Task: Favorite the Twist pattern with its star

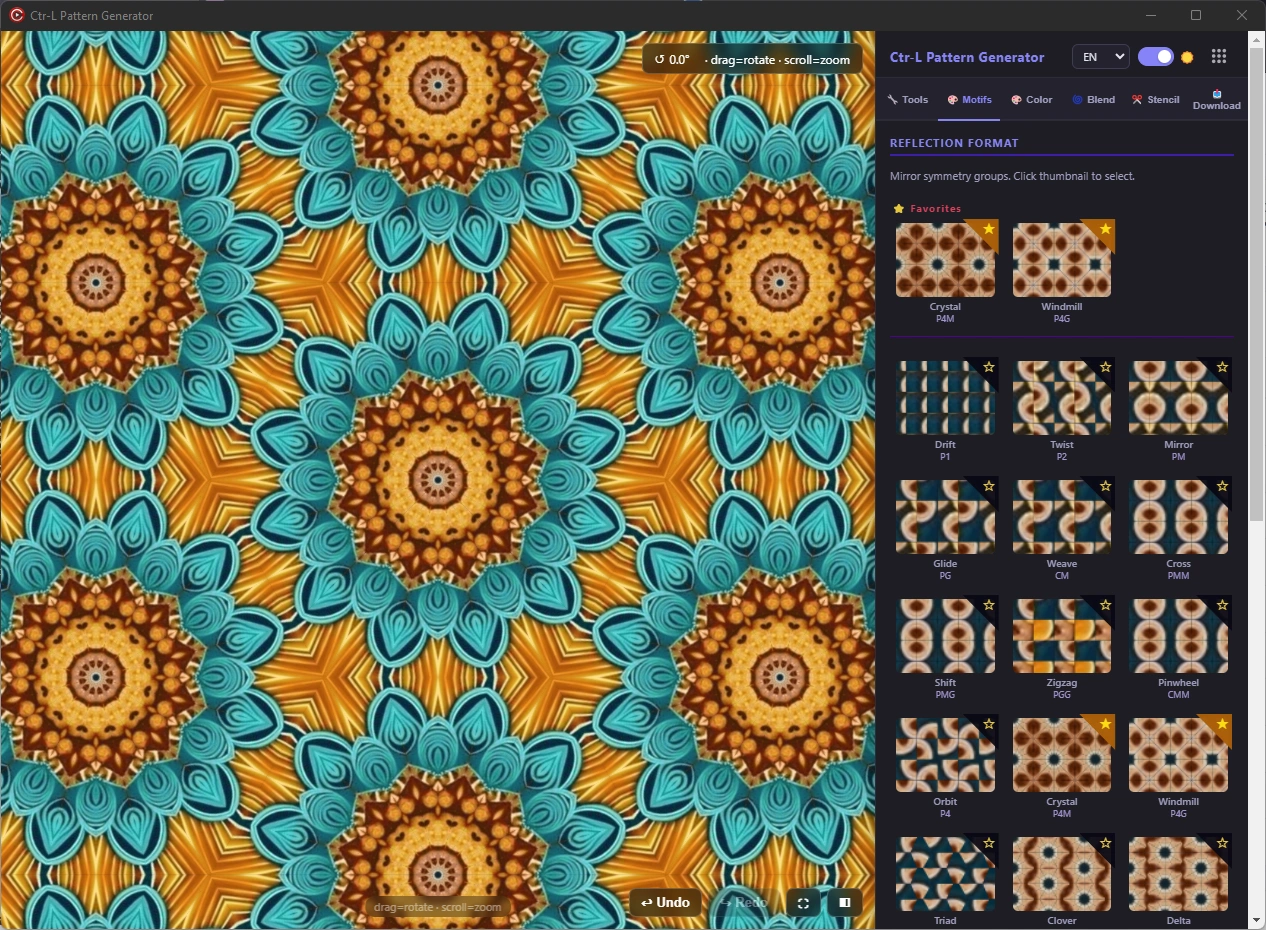Action: coord(1105,367)
